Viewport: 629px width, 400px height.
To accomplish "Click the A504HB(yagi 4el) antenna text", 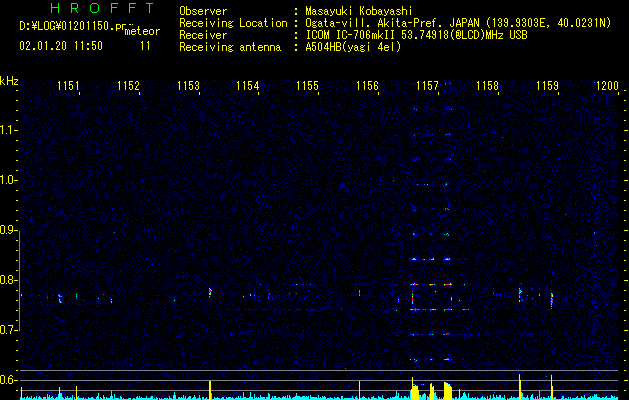I will [x=353, y=47].
